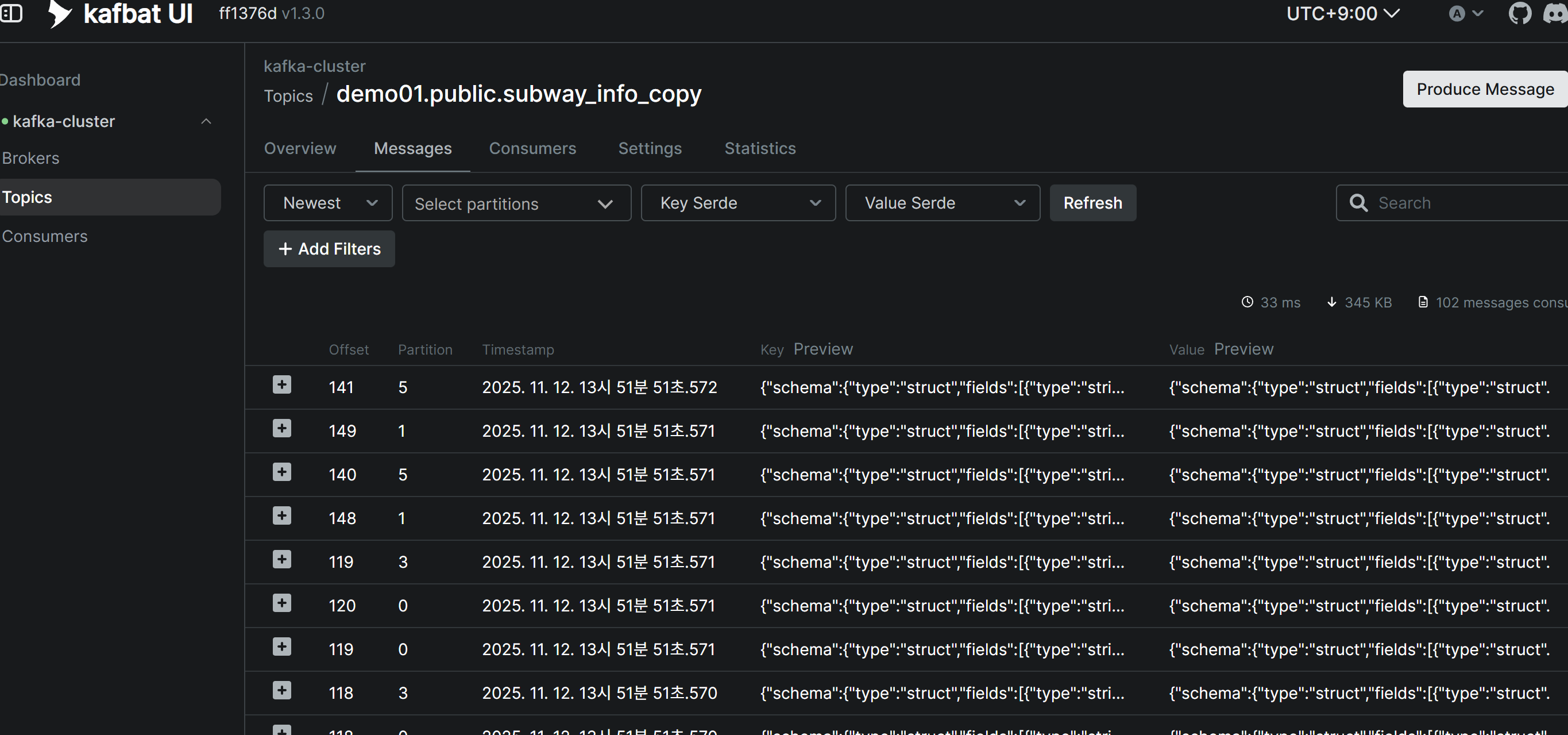Viewport: 1568px width, 735px height.
Task: Switch to the Statistics tab
Action: [x=760, y=148]
